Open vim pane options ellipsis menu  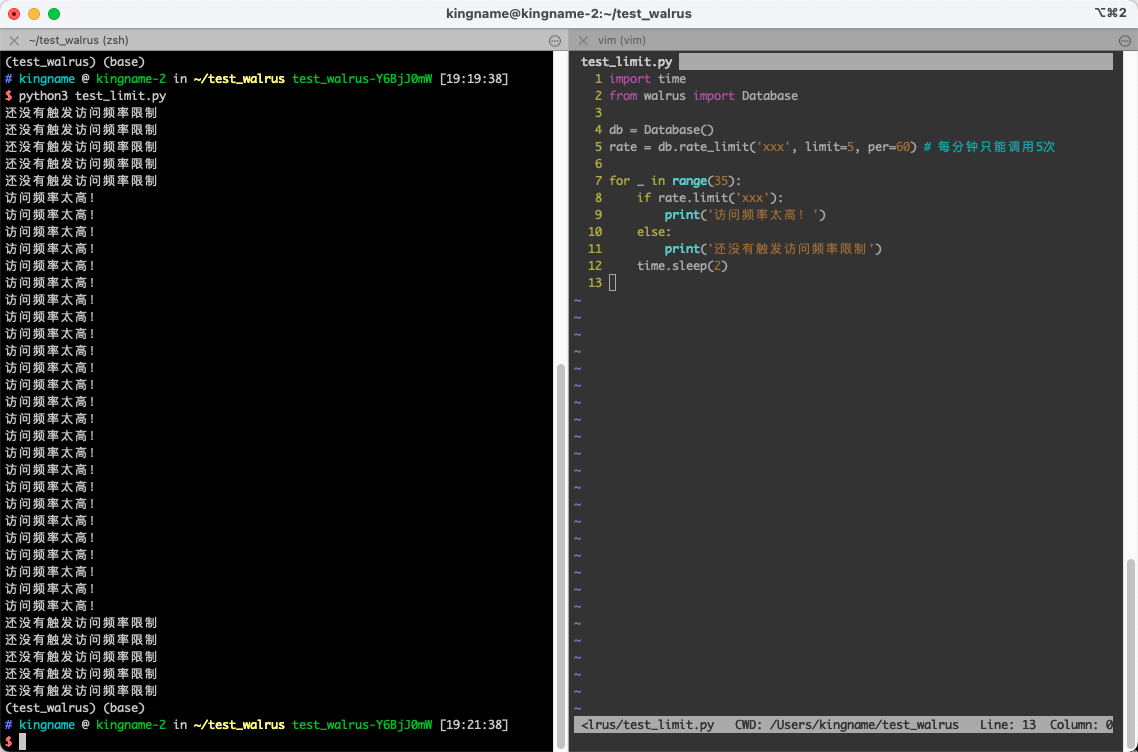coord(1125,41)
